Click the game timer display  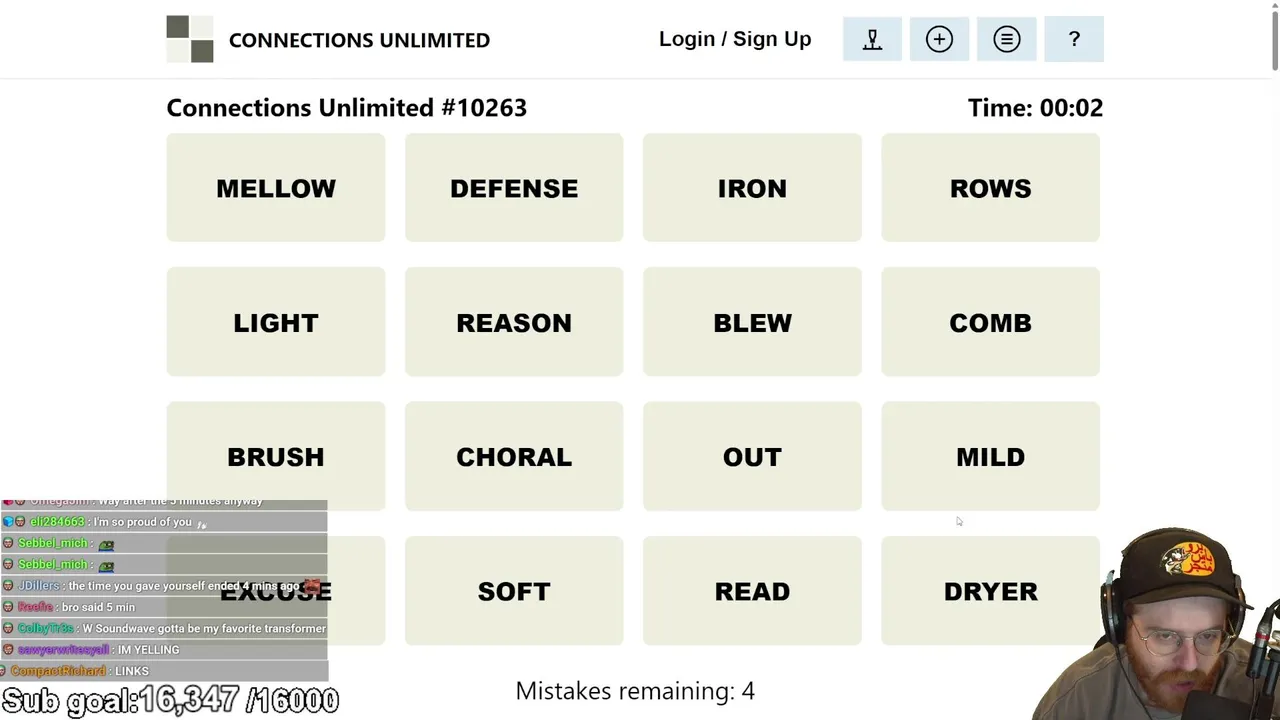tap(1035, 108)
